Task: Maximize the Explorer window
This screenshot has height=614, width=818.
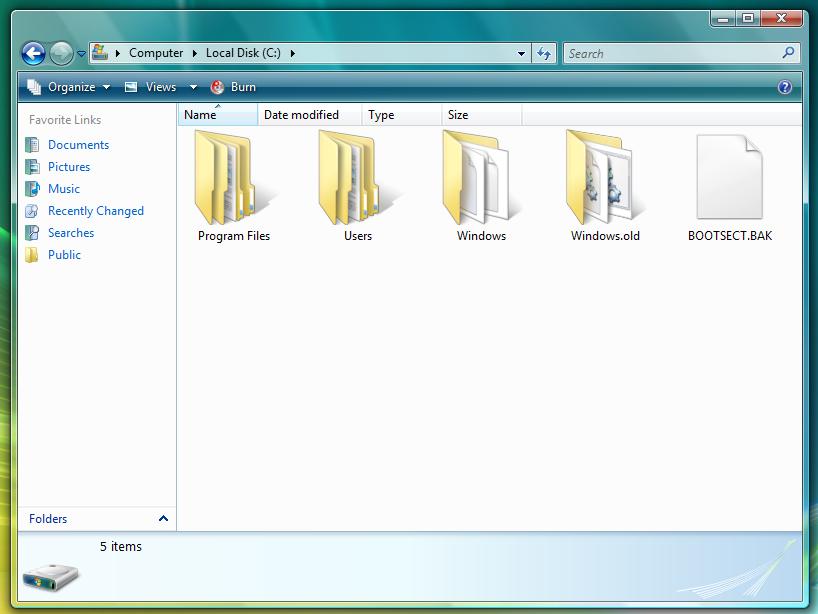Action: pos(748,19)
